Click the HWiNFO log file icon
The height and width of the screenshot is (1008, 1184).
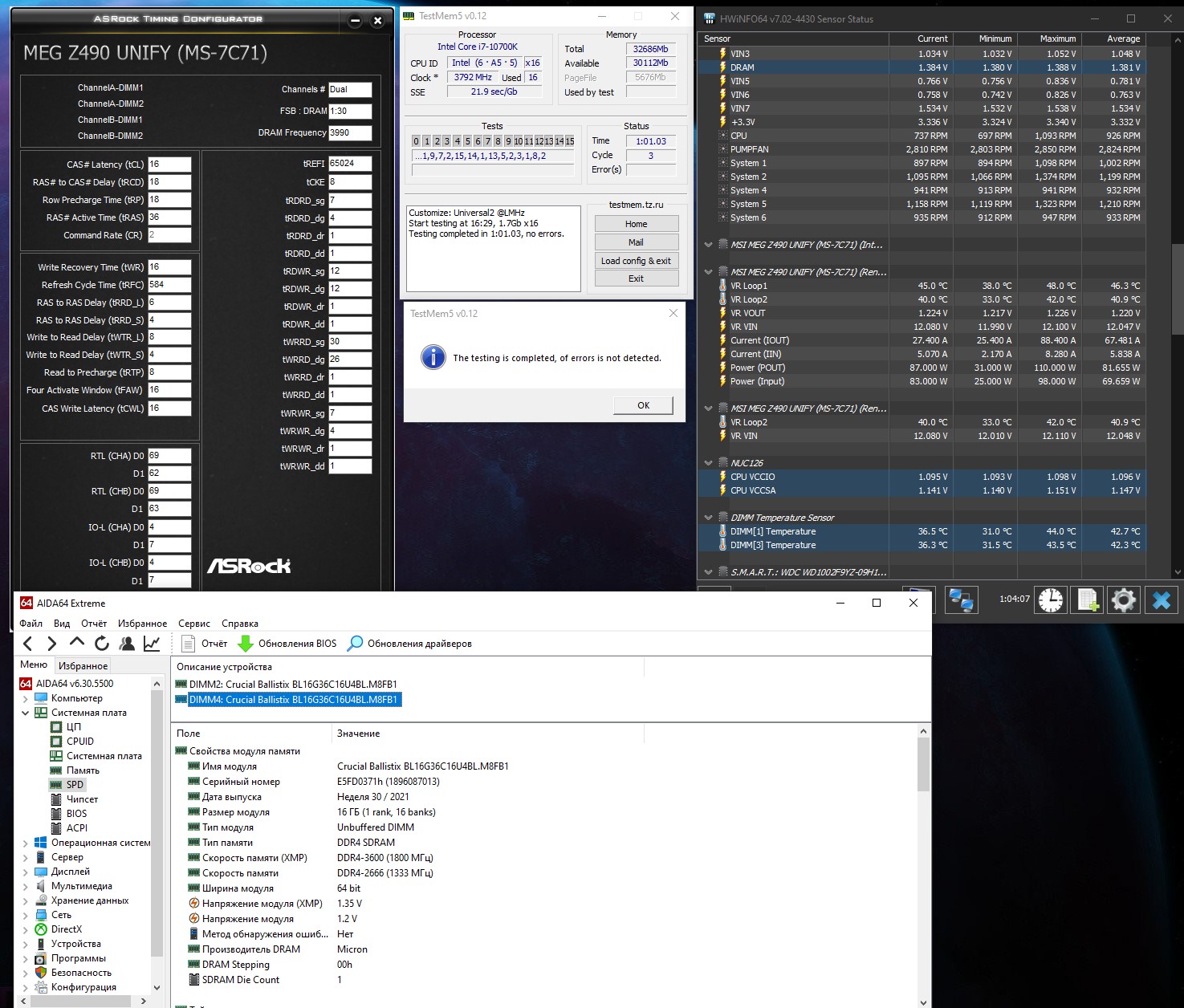(x=1088, y=600)
